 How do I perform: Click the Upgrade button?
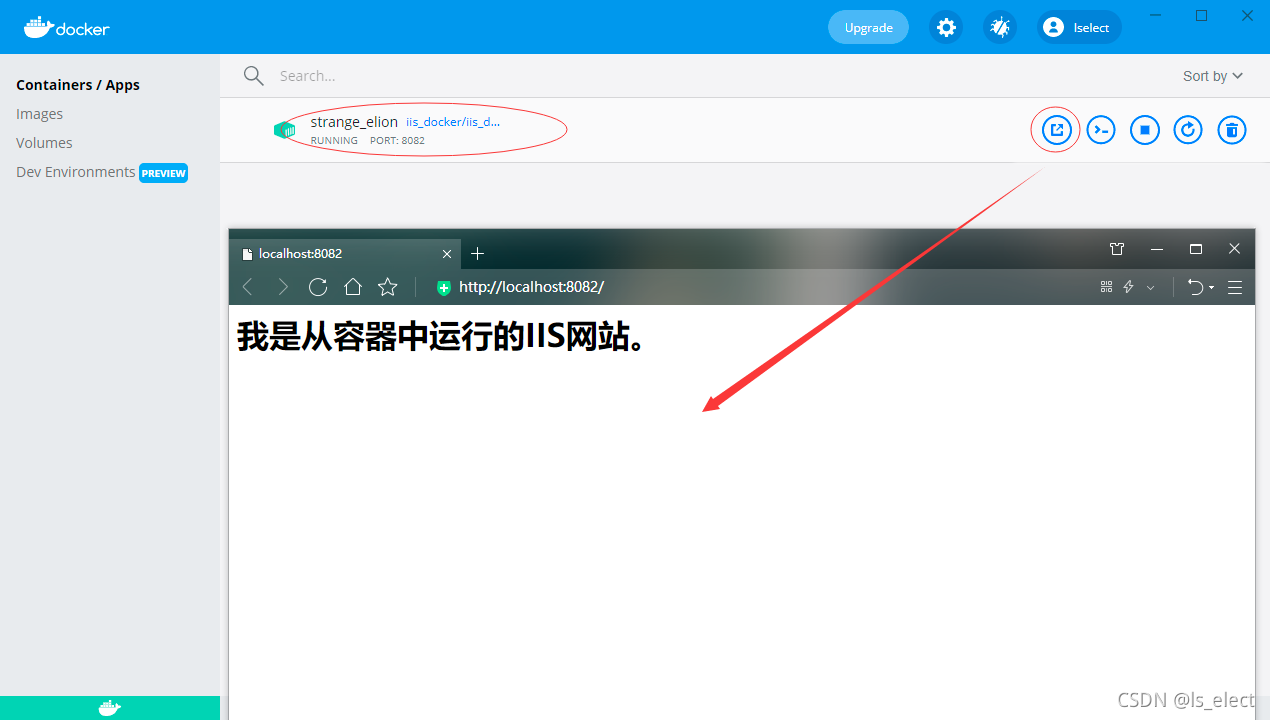point(868,27)
